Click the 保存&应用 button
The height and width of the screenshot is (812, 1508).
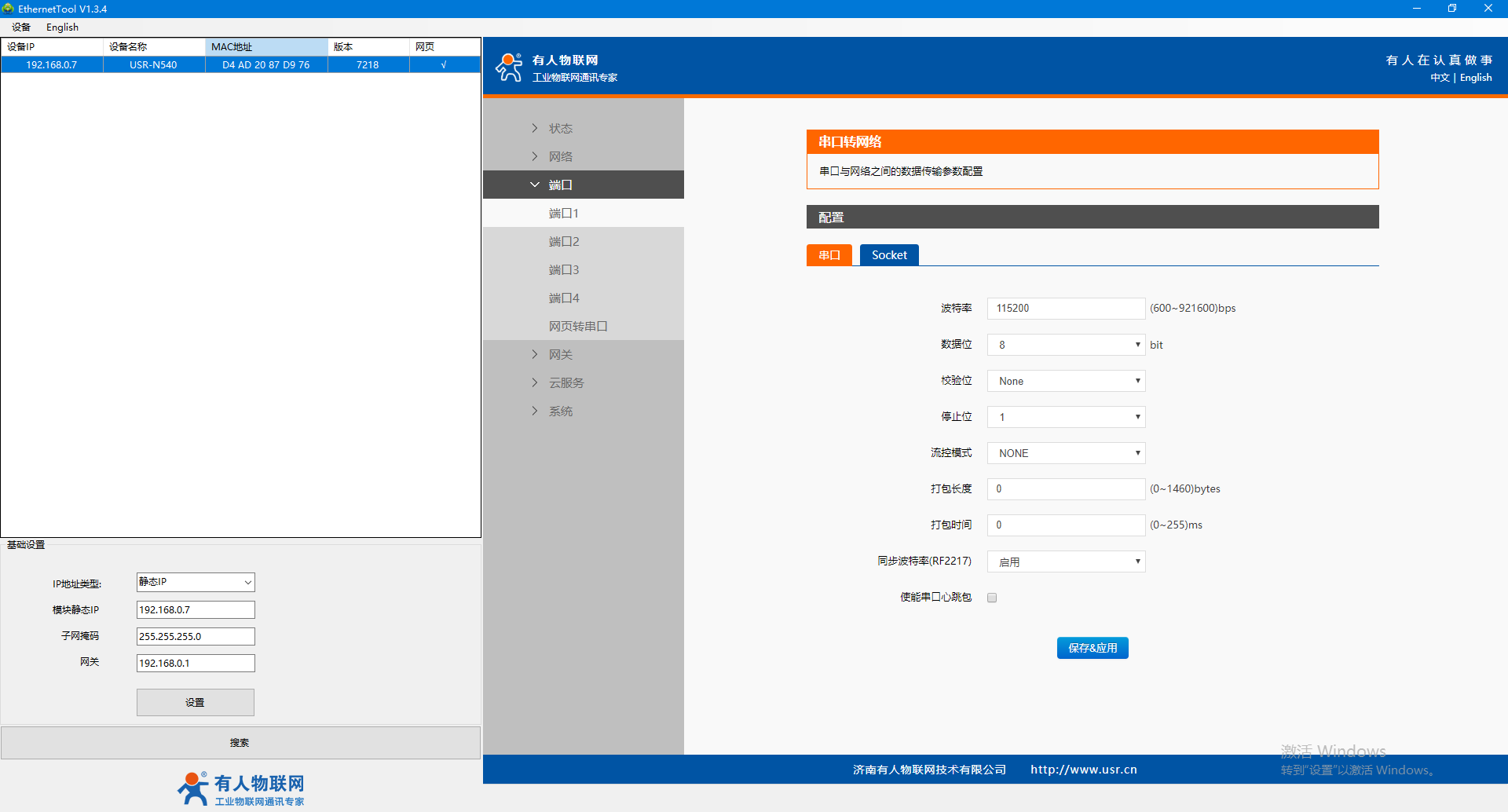1092,648
